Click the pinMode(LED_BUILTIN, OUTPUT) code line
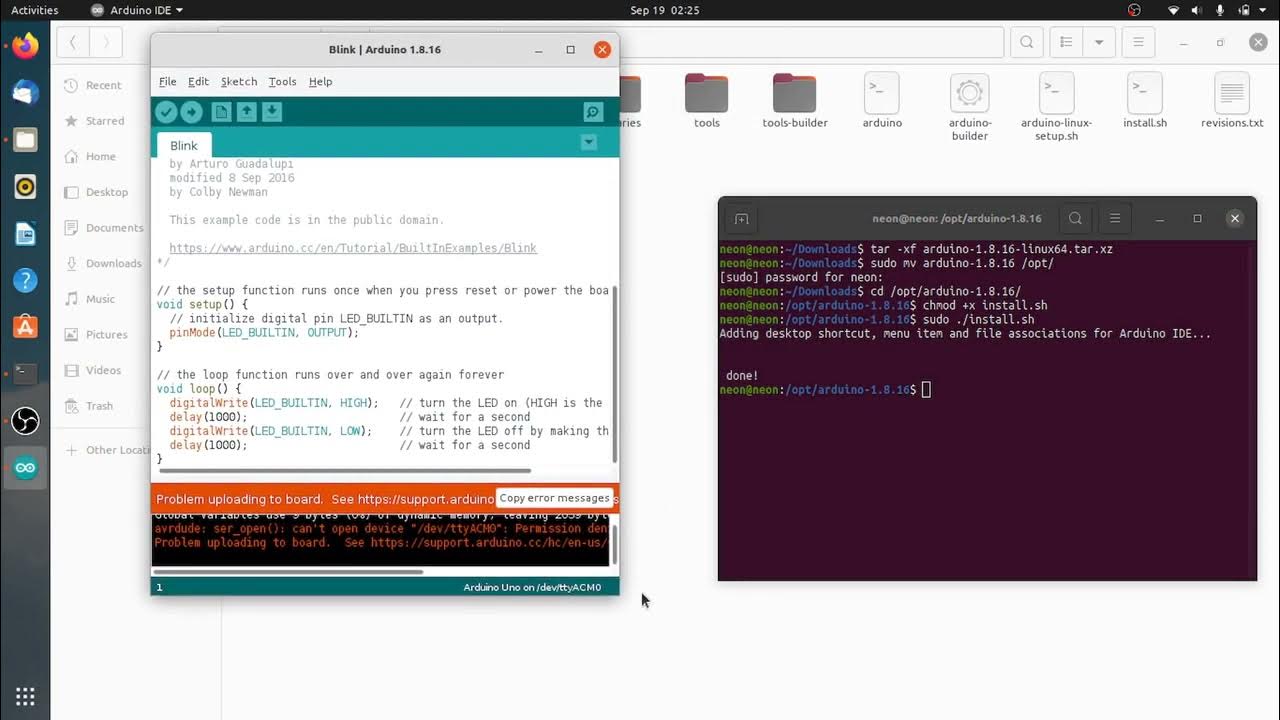The width and height of the screenshot is (1280, 720). 264,333
